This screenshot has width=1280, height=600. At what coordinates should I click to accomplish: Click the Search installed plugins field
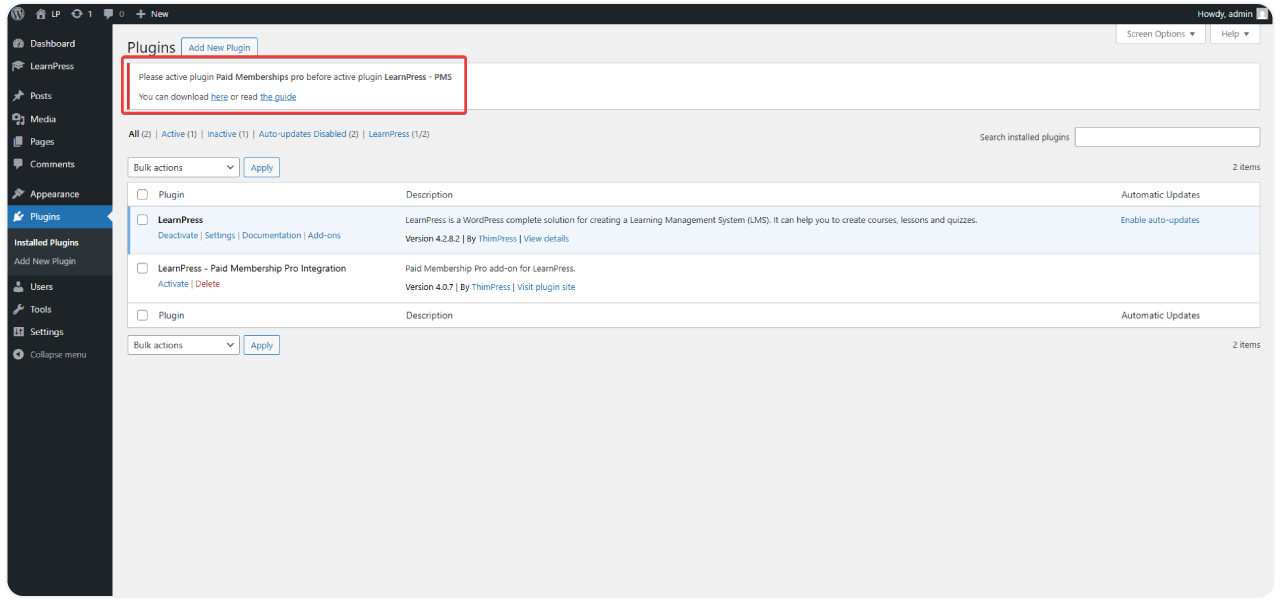pos(1167,137)
